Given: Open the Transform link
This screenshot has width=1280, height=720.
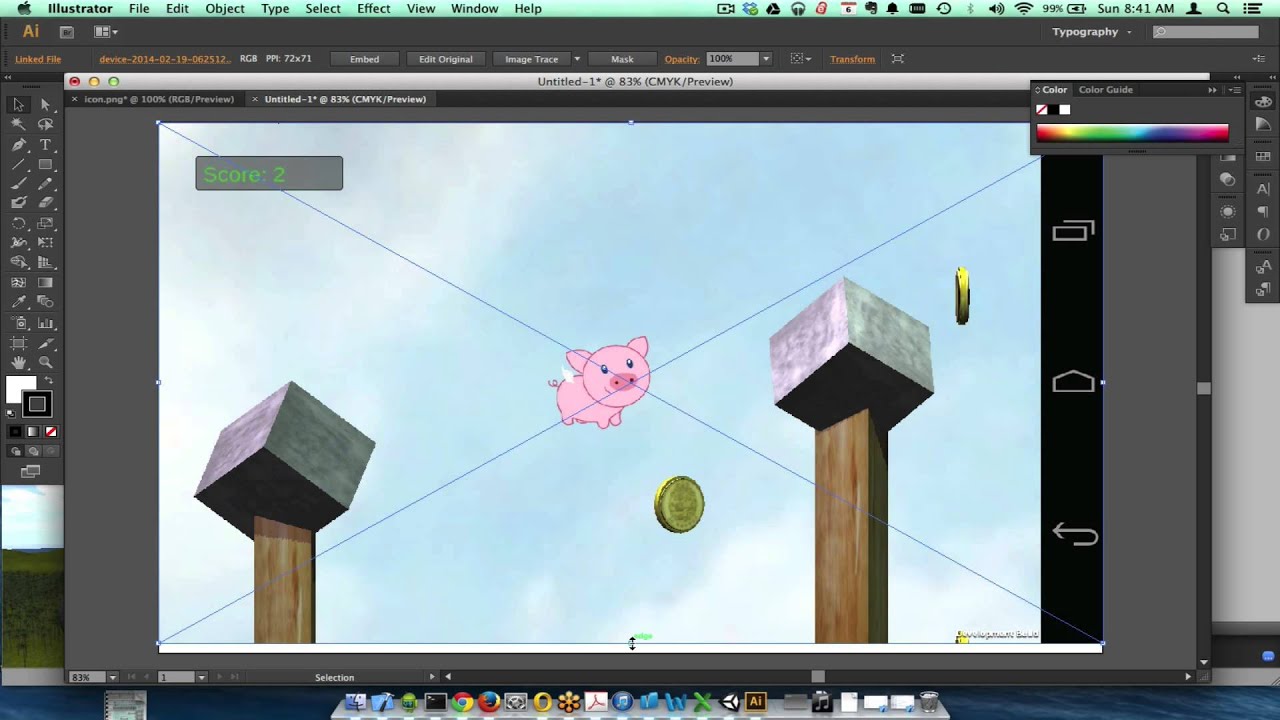Looking at the screenshot, I should coord(852,59).
